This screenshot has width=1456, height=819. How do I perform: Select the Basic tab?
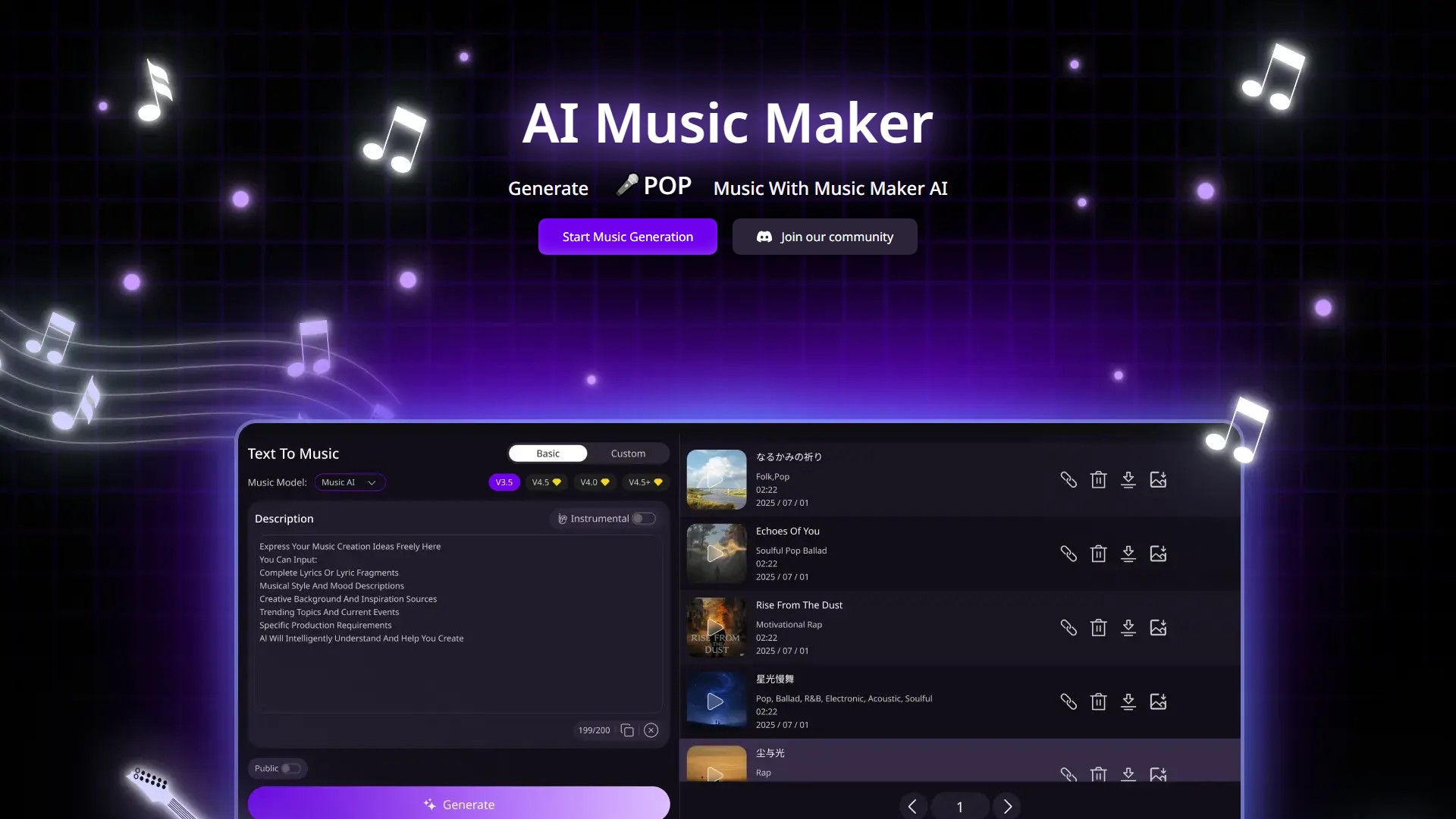tap(548, 453)
